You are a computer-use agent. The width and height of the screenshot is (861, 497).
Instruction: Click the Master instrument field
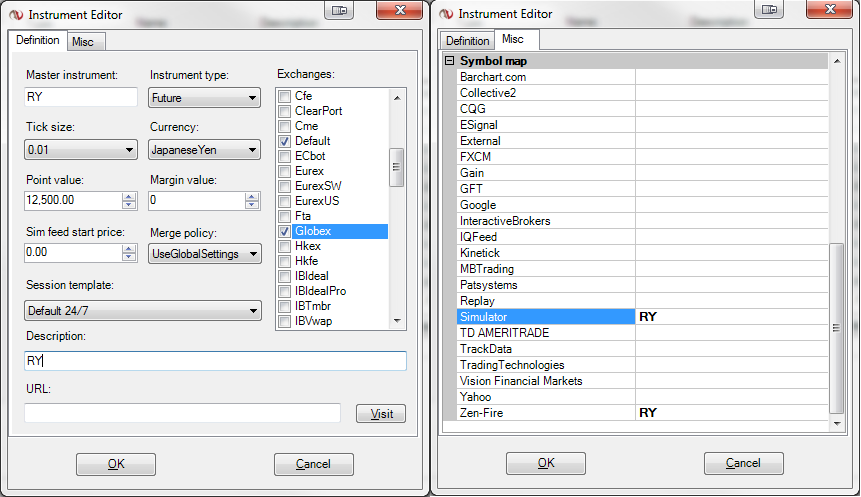coord(81,97)
